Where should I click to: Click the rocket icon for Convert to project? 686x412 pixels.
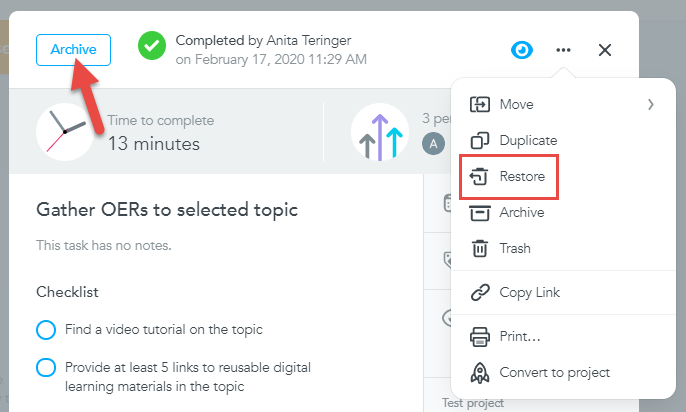(480, 373)
